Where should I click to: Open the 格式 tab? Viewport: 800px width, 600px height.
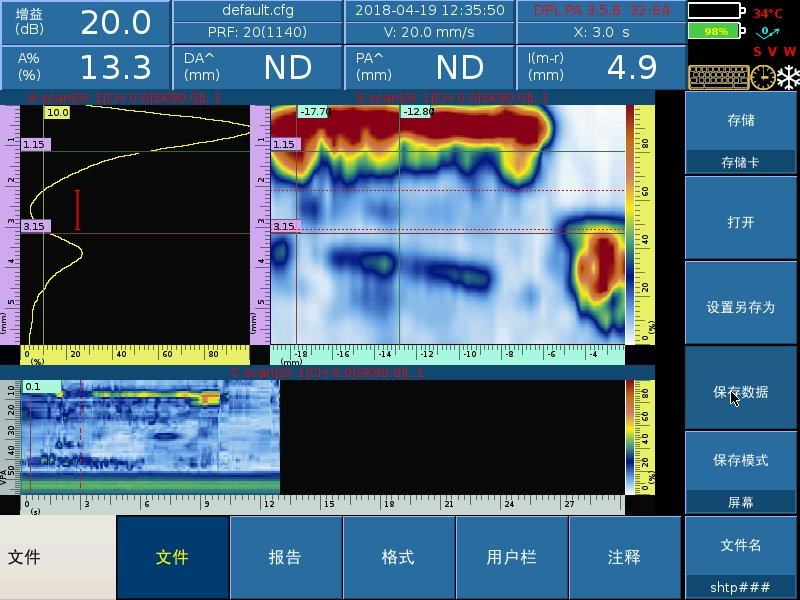pyautogui.click(x=398, y=557)
